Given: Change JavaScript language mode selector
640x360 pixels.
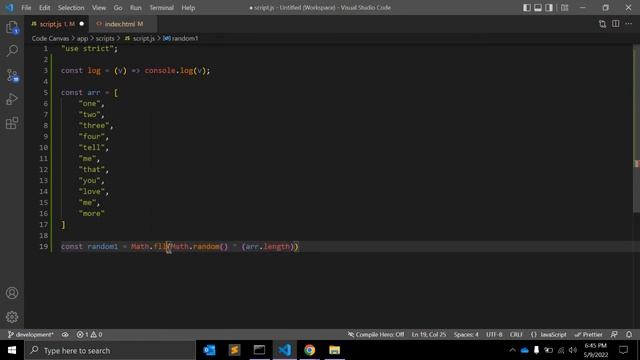Looking at the screenshot, I should (549, 335).
